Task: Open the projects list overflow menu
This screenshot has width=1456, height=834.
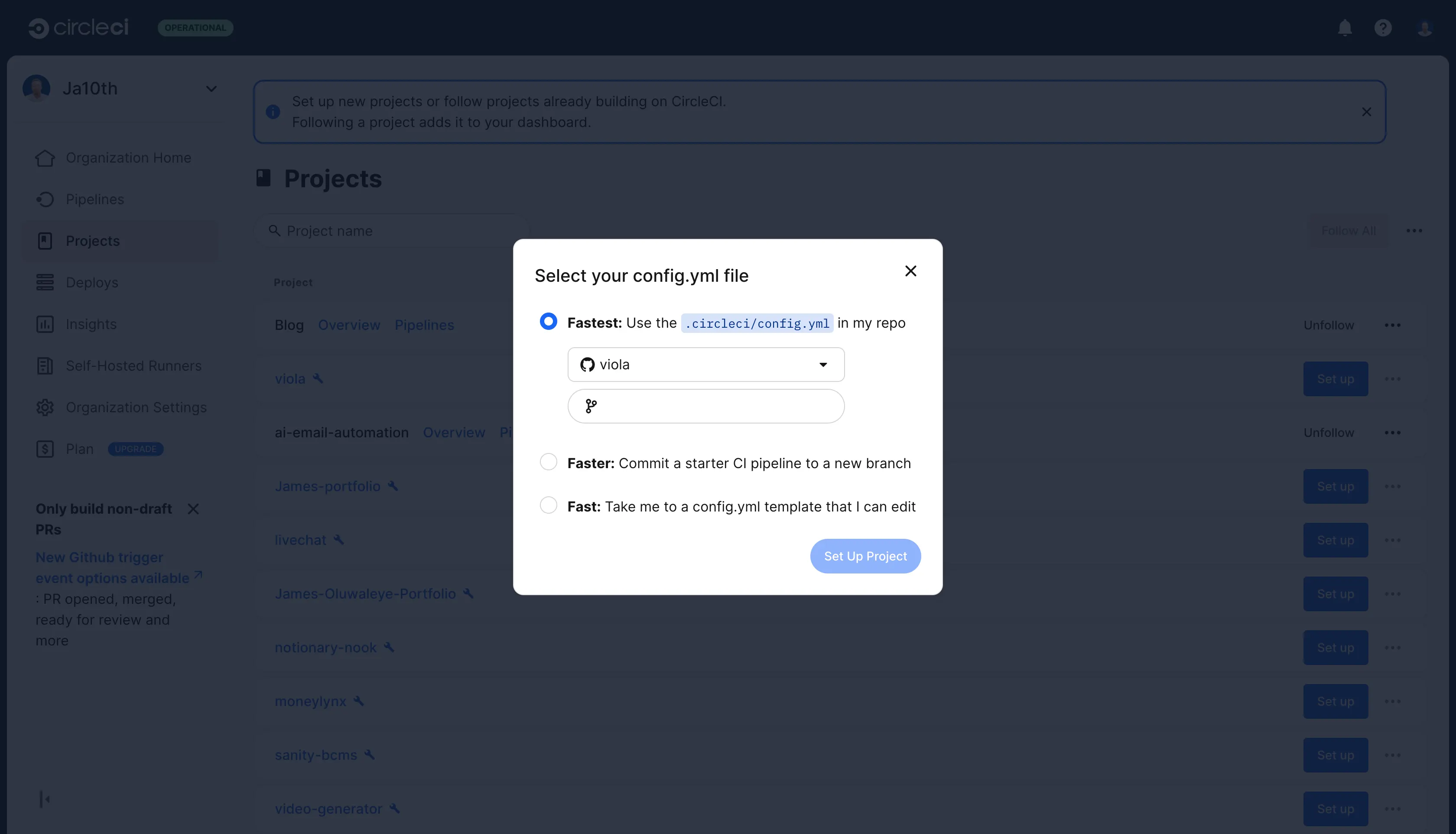Action: pyautogui.click(x=1414, y=231)
